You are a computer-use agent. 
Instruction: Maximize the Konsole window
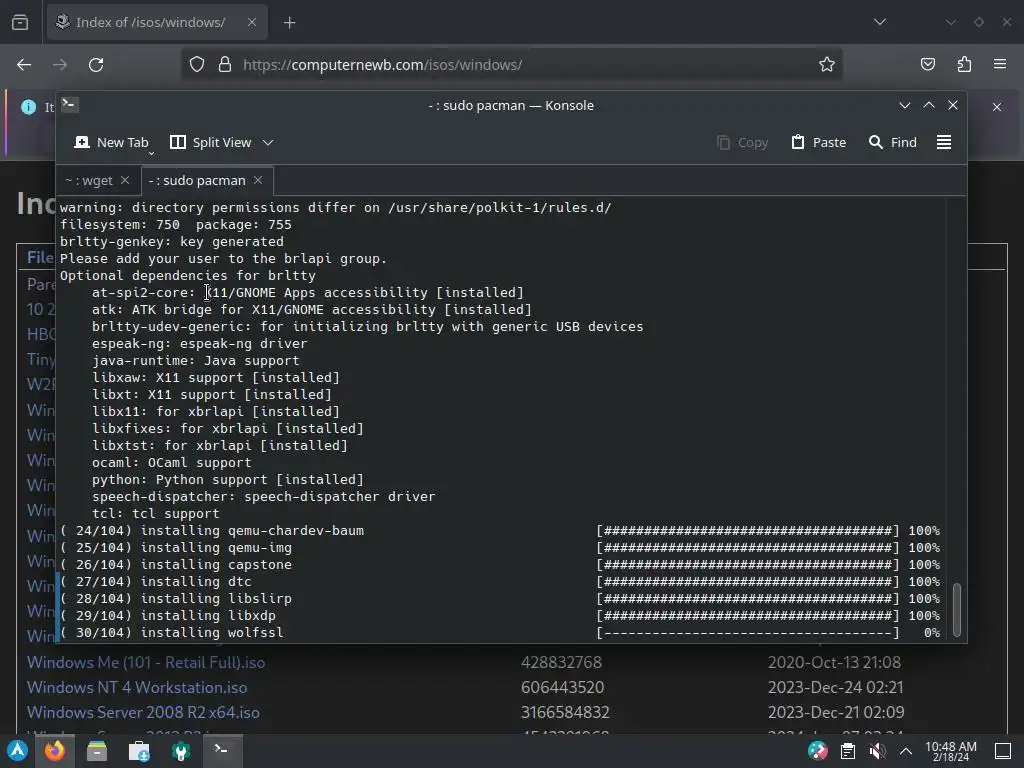pyautogui.click(x=929, y=105)
